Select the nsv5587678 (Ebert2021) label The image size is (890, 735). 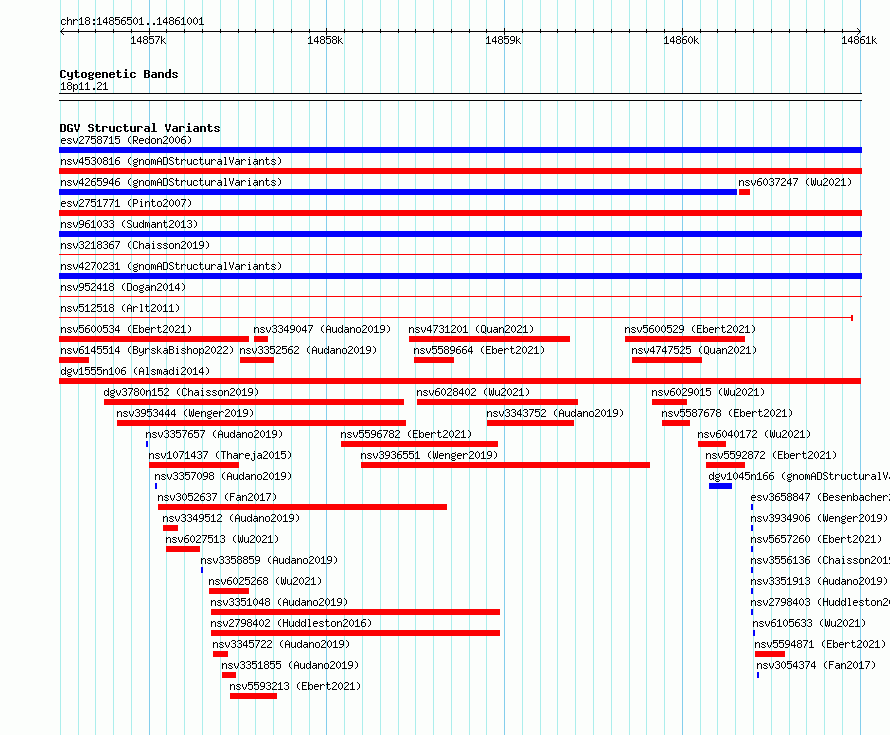tap(727, 413)
